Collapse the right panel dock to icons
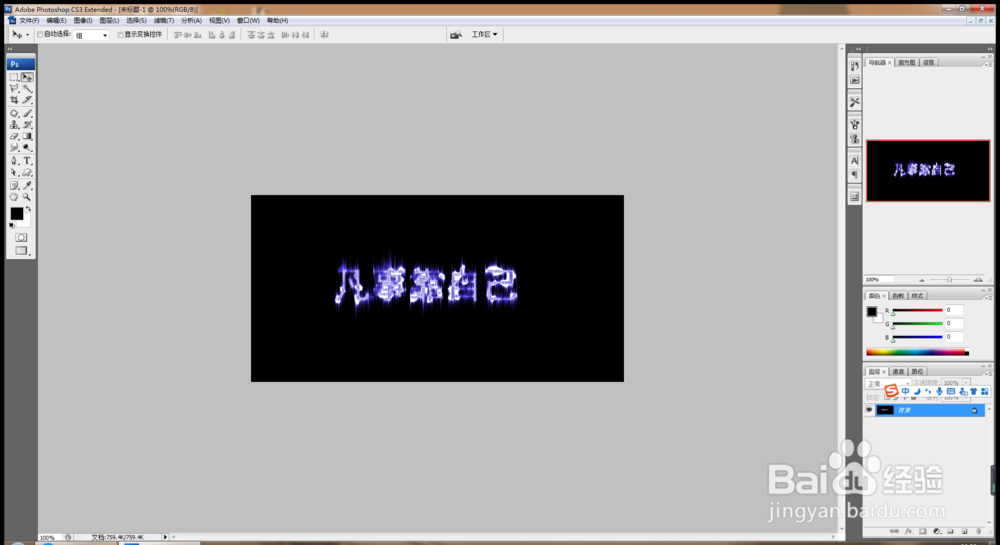This screenshot has width=1000, height=545. 988,48
